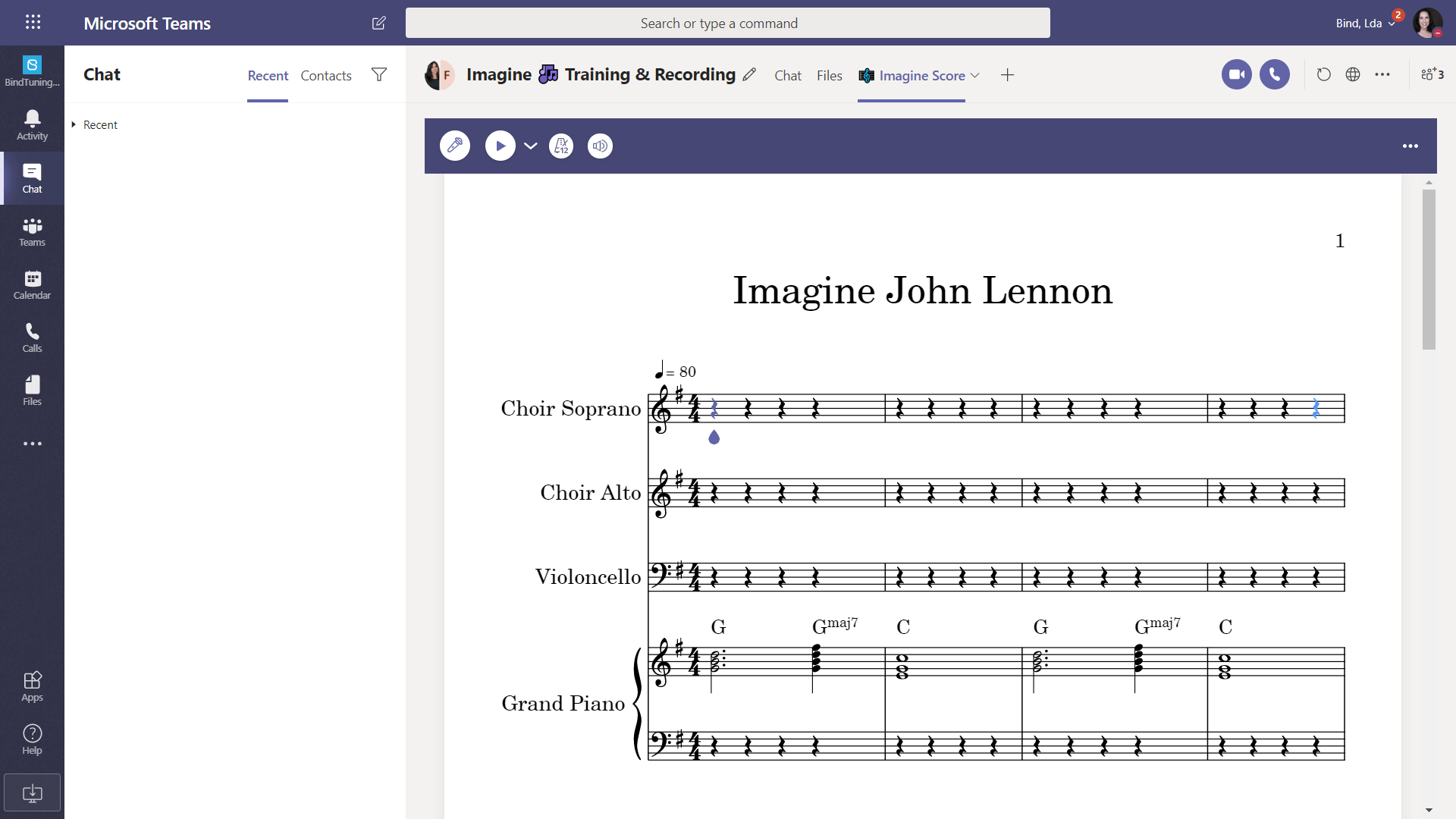Open the Files tab of the conversation
1456x819 pixels.
[830, 75]
